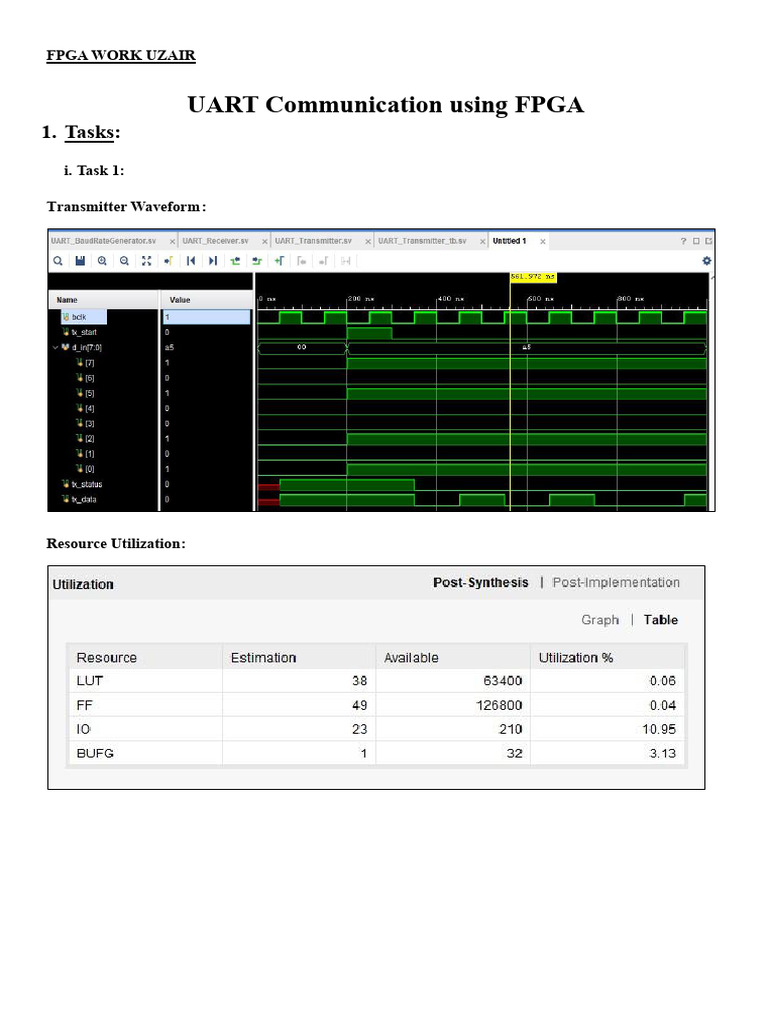Switch to UART_Receiver.sv tab
The height and width of the screenshot is (1024, 768).
coord(216,241)
